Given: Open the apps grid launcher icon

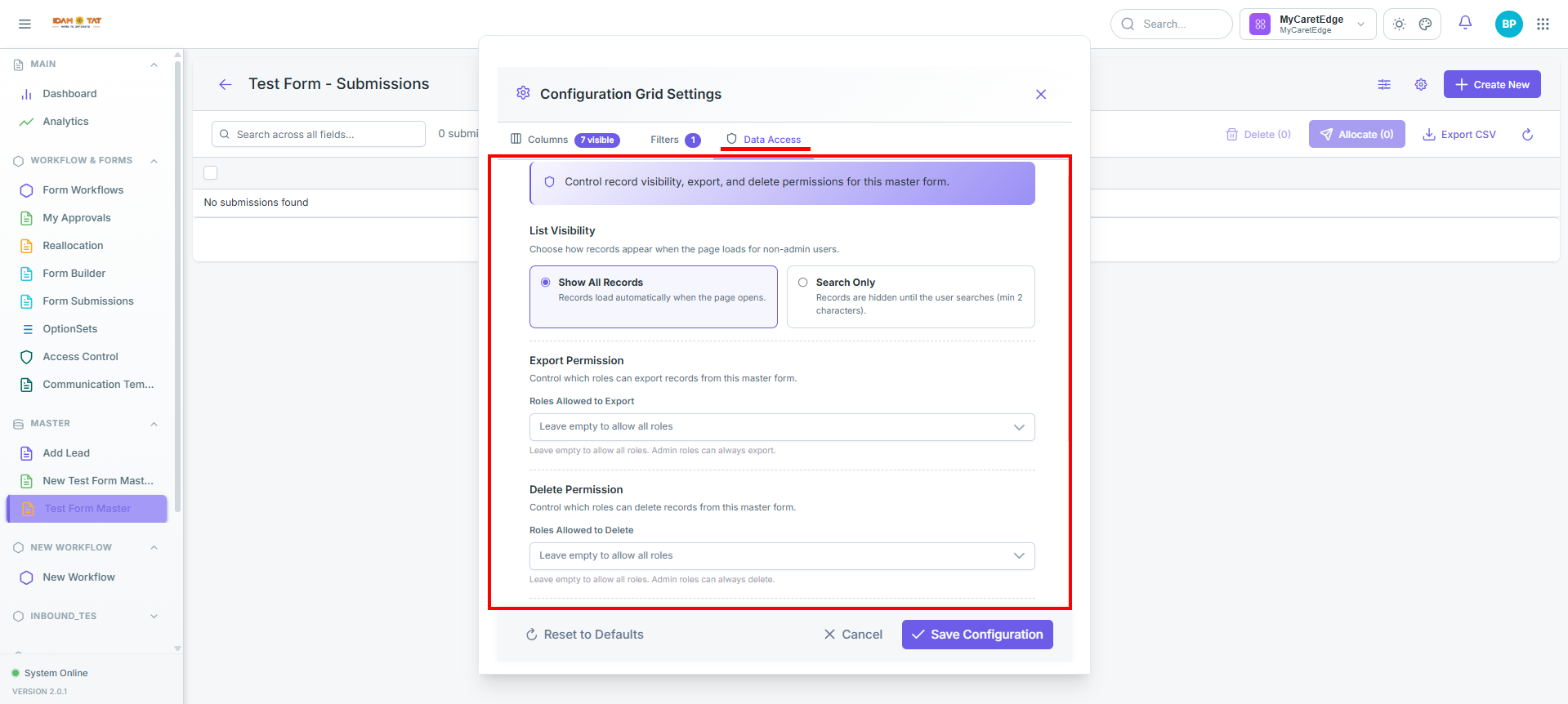Looking at the screenshot, I should coord(1543,24).
